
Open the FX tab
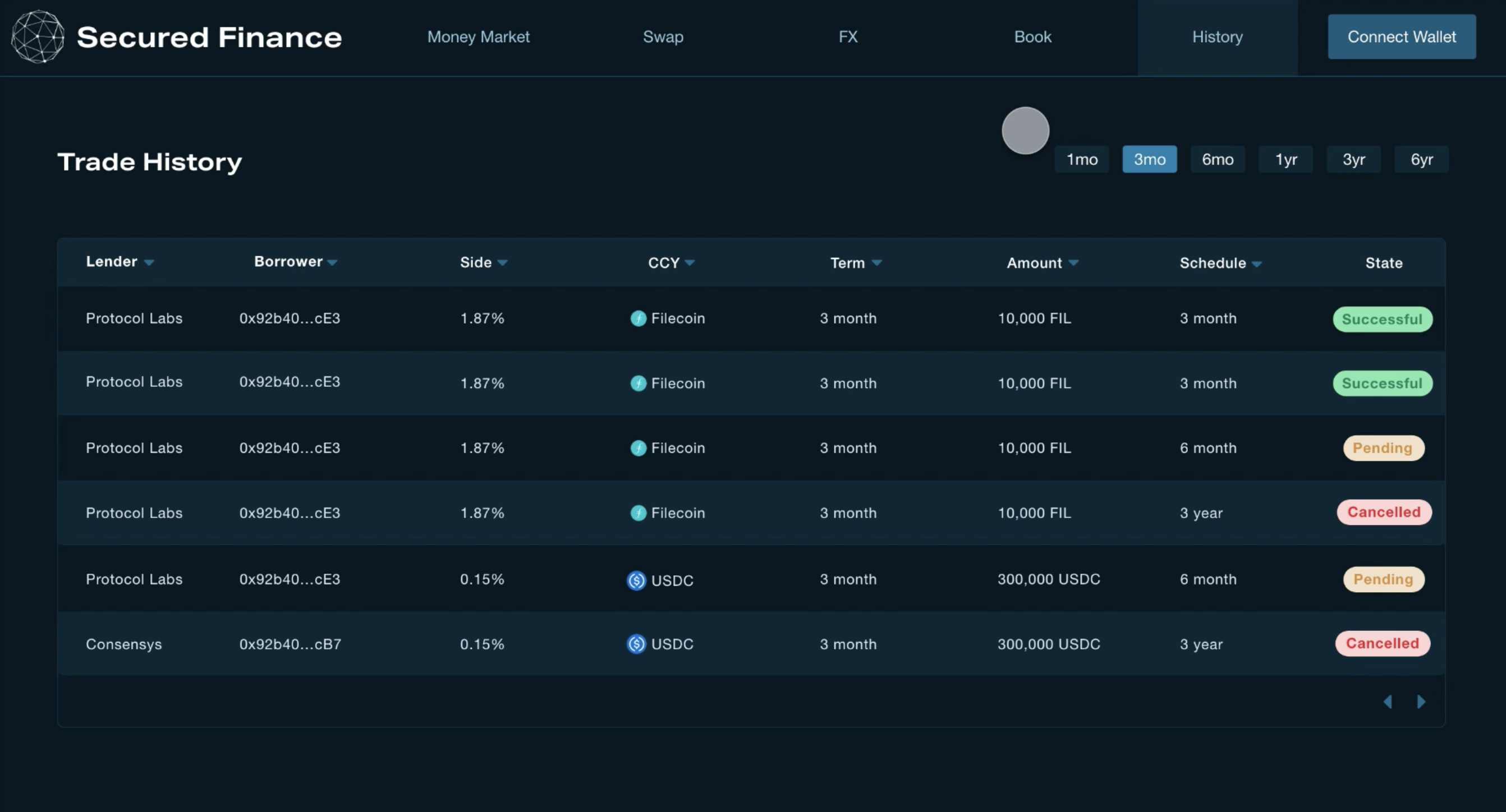848,37
